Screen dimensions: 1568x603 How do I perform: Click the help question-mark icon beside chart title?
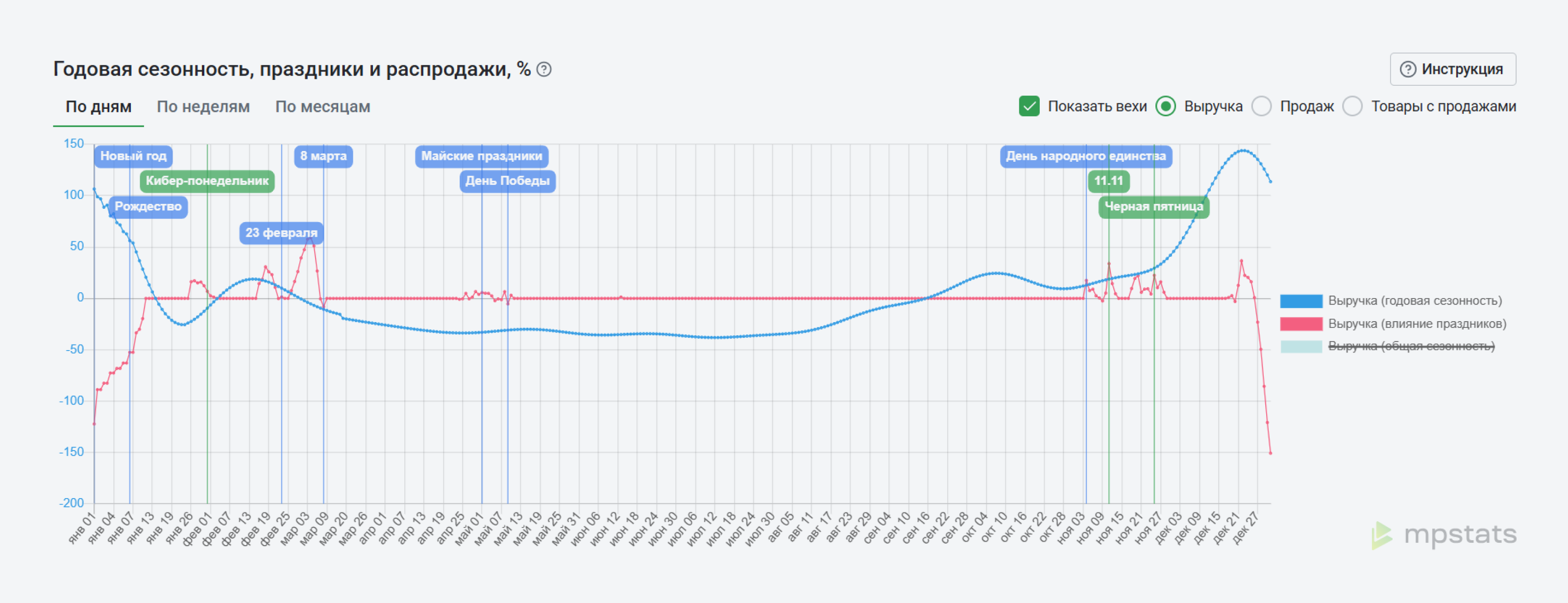pos(544,70)
